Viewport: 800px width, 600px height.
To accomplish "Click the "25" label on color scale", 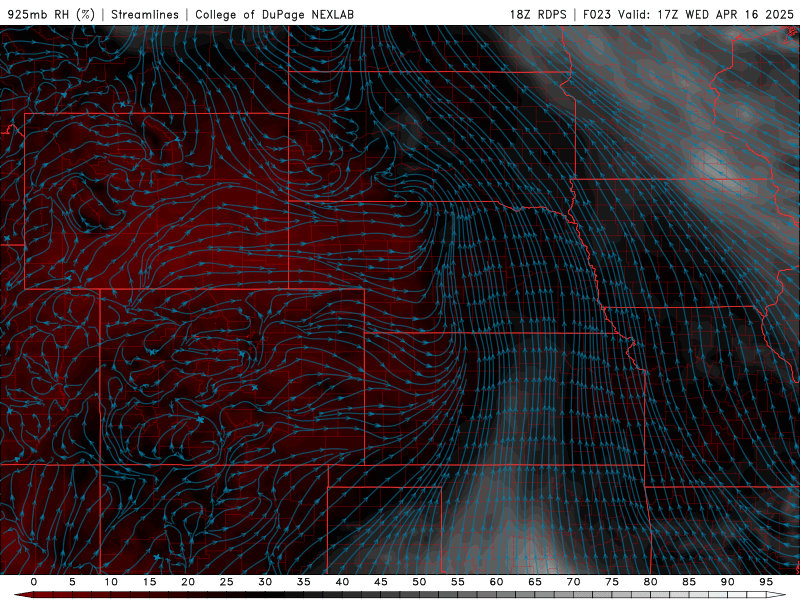I will pos(227,582).
